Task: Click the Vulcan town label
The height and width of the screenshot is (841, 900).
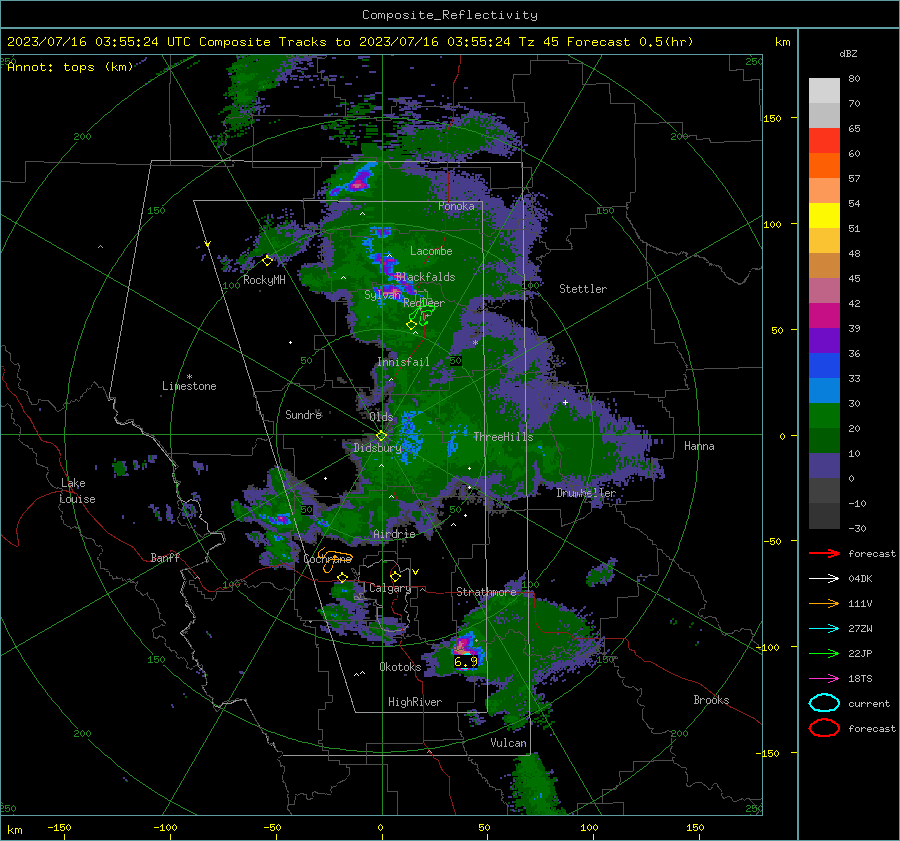Action: (508, 743)
